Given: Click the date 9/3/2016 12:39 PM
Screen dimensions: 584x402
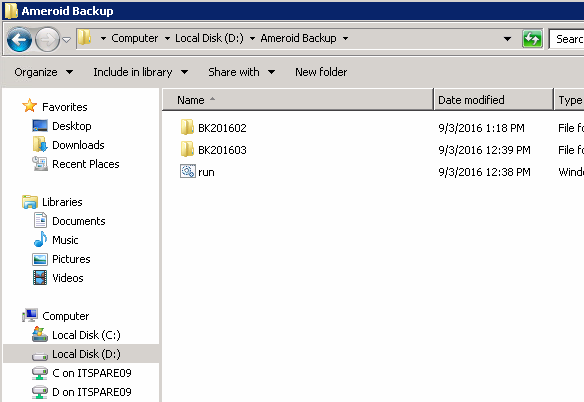Looking at the screenshot, I should pyautogui.click(x=484, y=150).
